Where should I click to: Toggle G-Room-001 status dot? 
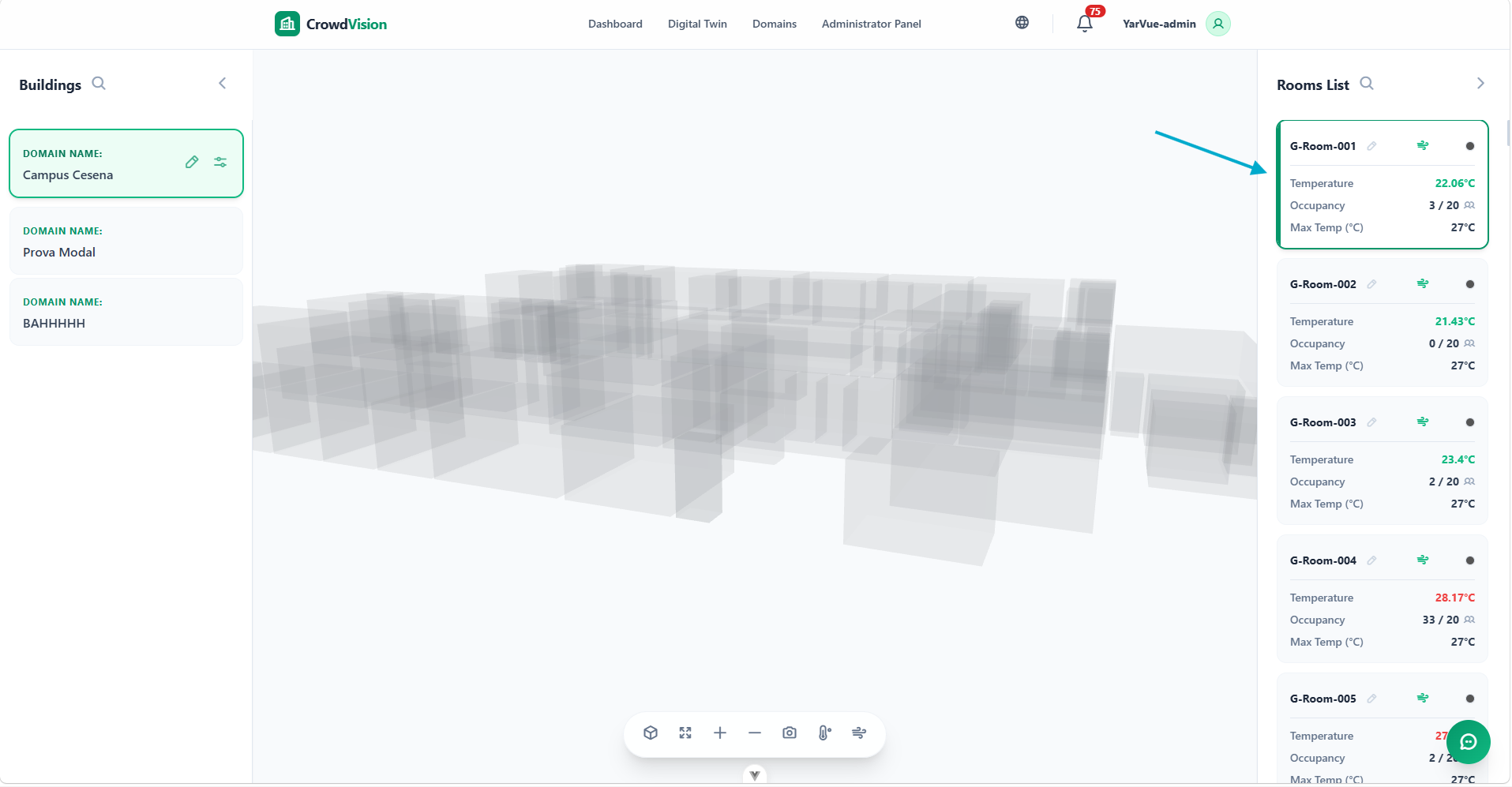[x=1470, y=146]
